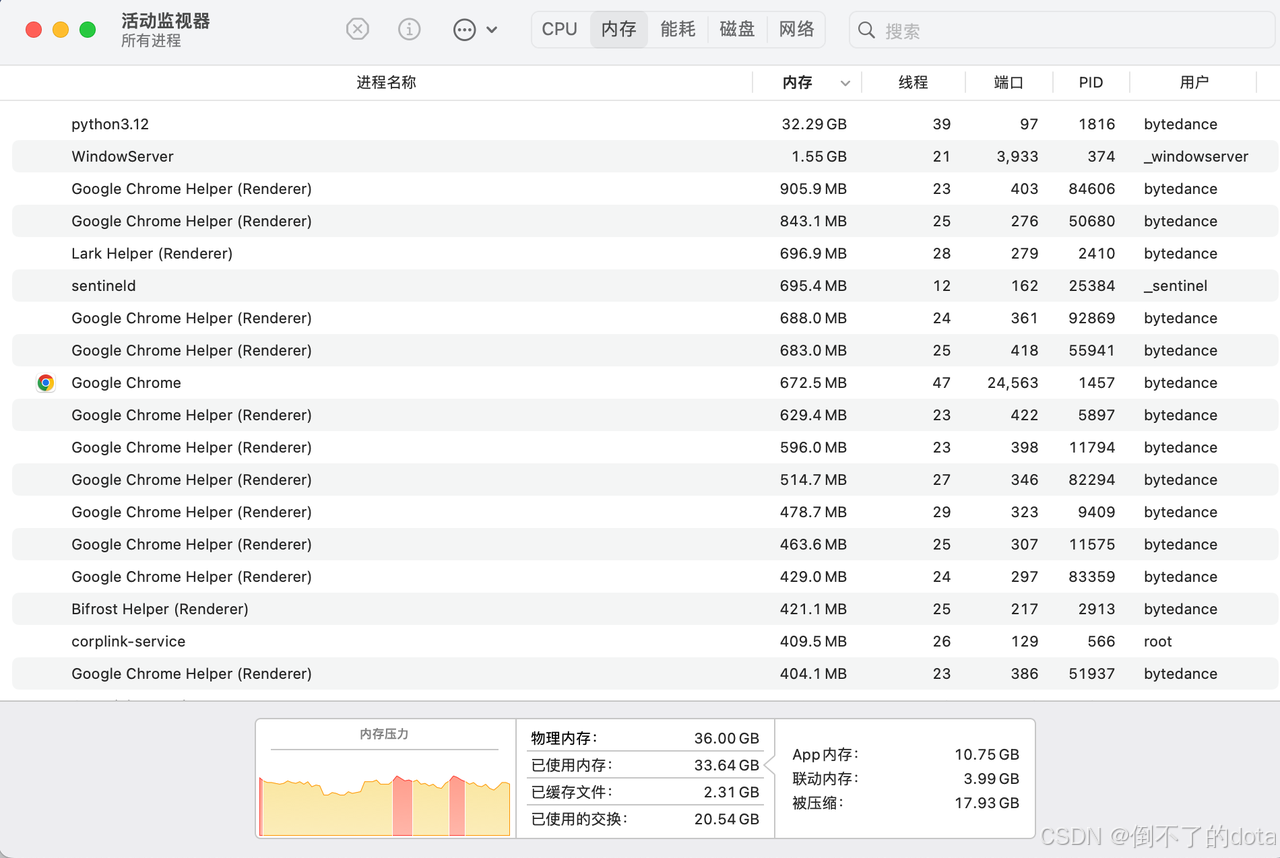Sort by PID column header
This screenshot has width=1280, height=858.
pos(1091,83)
